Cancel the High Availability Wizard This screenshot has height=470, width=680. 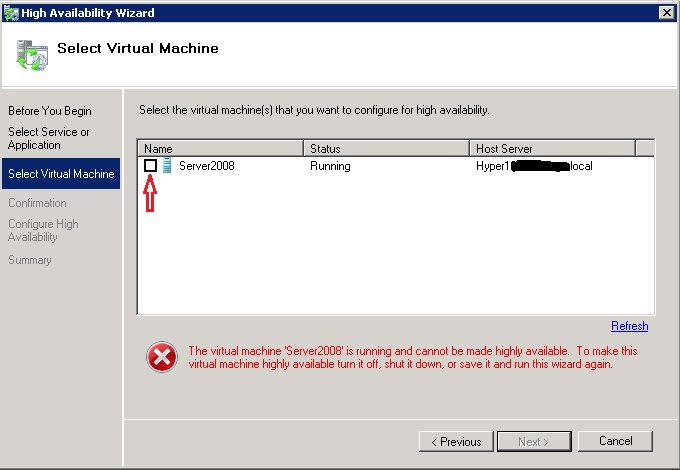click(x=615, y=441)
